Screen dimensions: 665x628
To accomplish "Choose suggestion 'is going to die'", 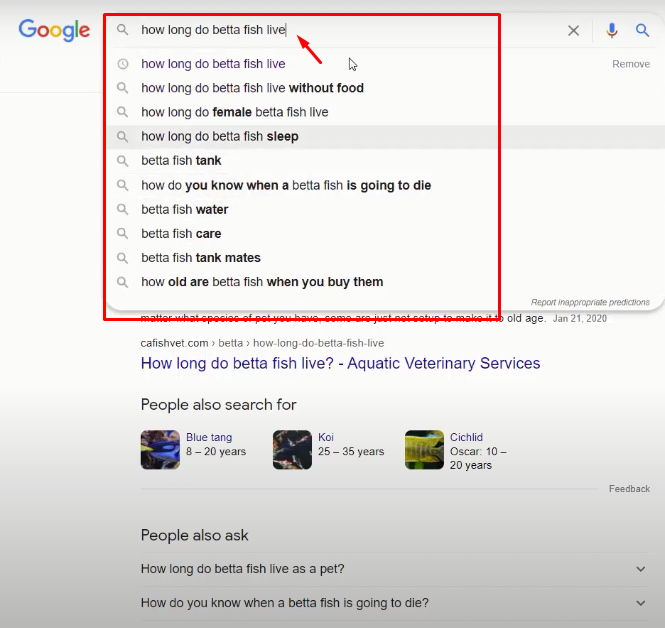I will tap(286, 185).
